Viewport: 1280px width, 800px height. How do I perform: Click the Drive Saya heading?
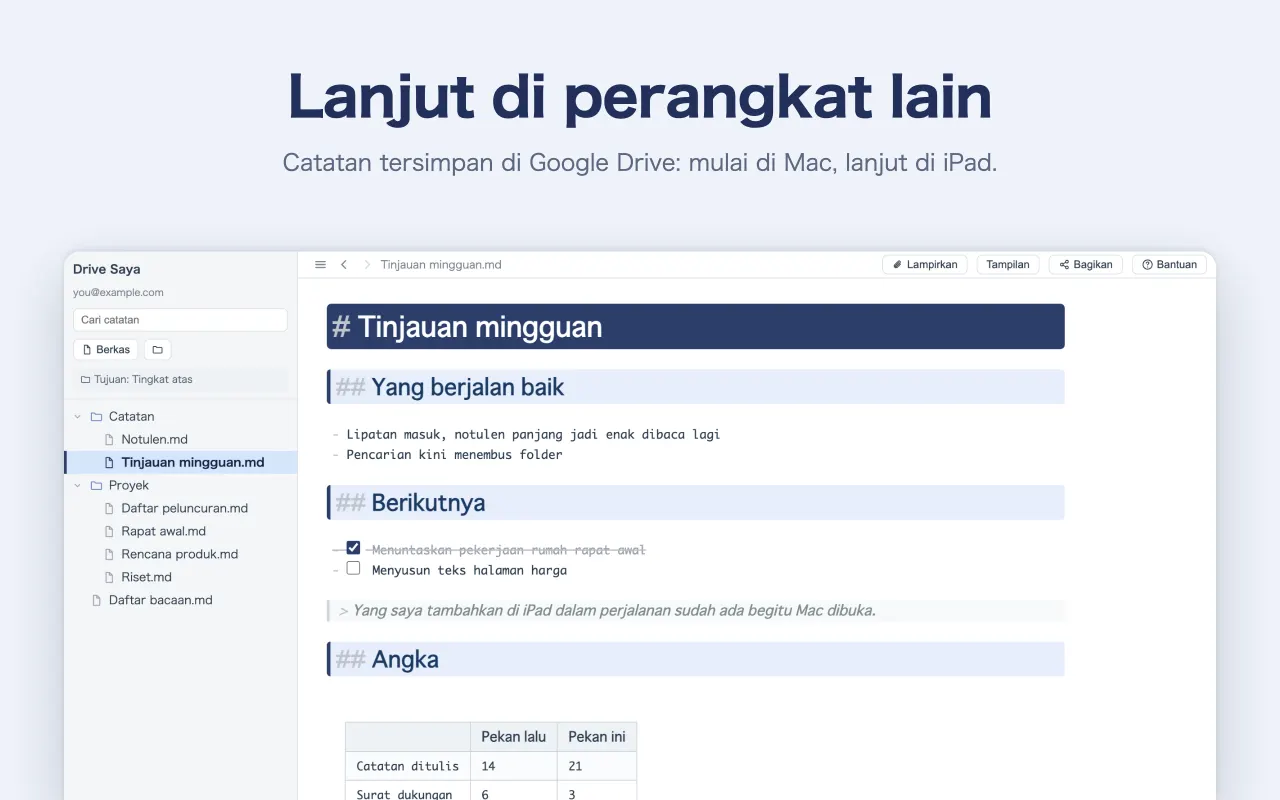point(106,269)
